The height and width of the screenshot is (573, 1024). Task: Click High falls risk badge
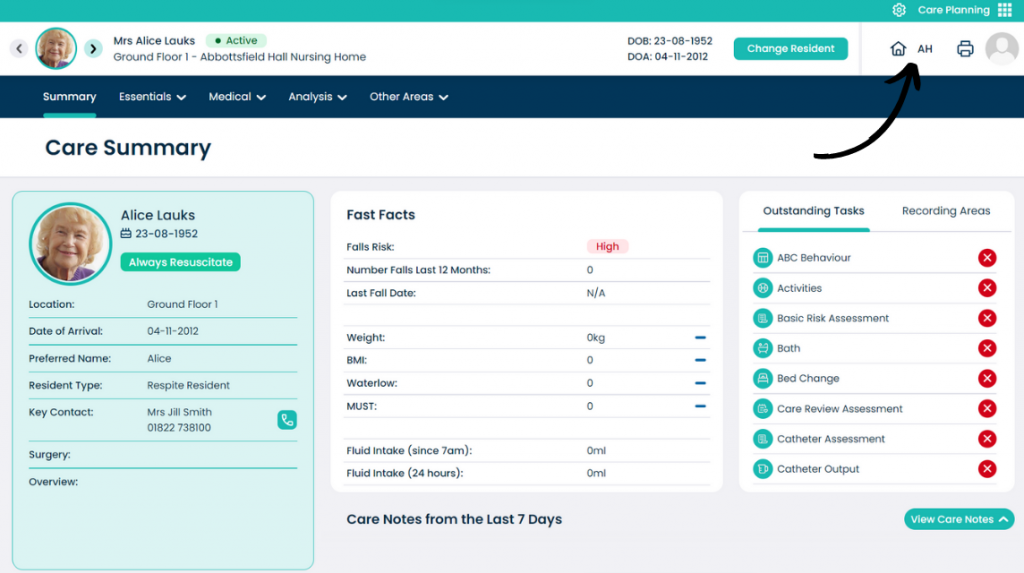pyautogui.click(x=607, y=246)
